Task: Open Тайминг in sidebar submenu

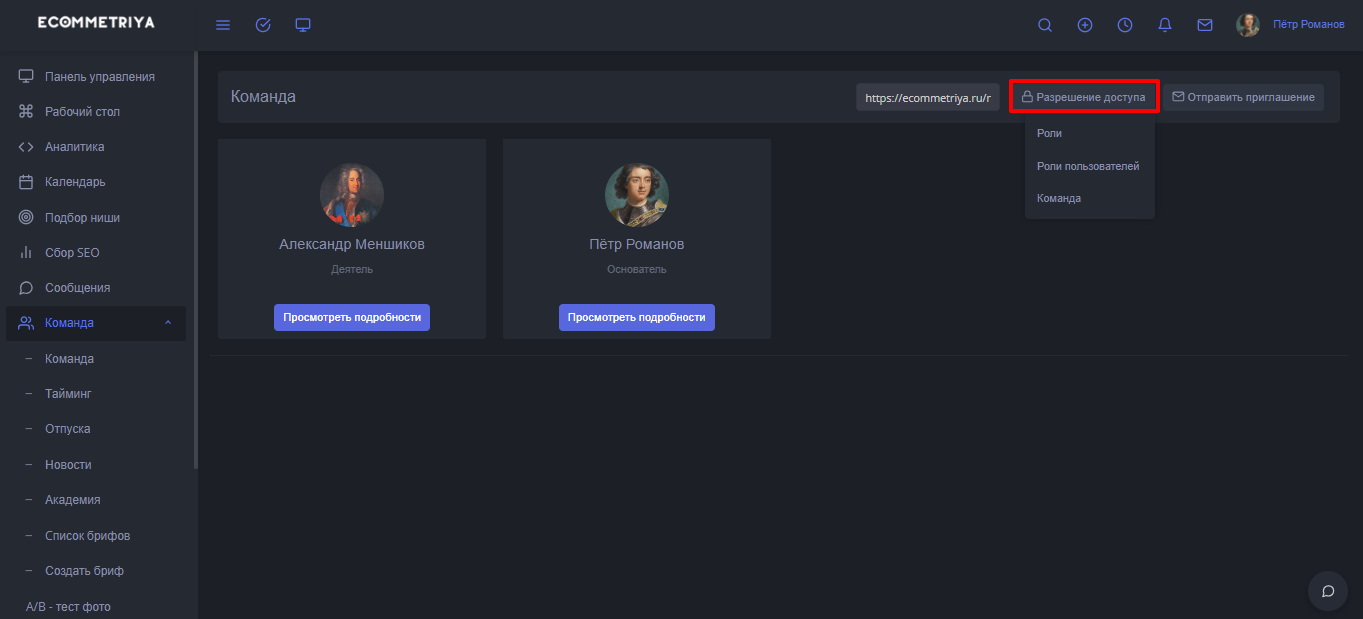Action: tap(68, 394)
